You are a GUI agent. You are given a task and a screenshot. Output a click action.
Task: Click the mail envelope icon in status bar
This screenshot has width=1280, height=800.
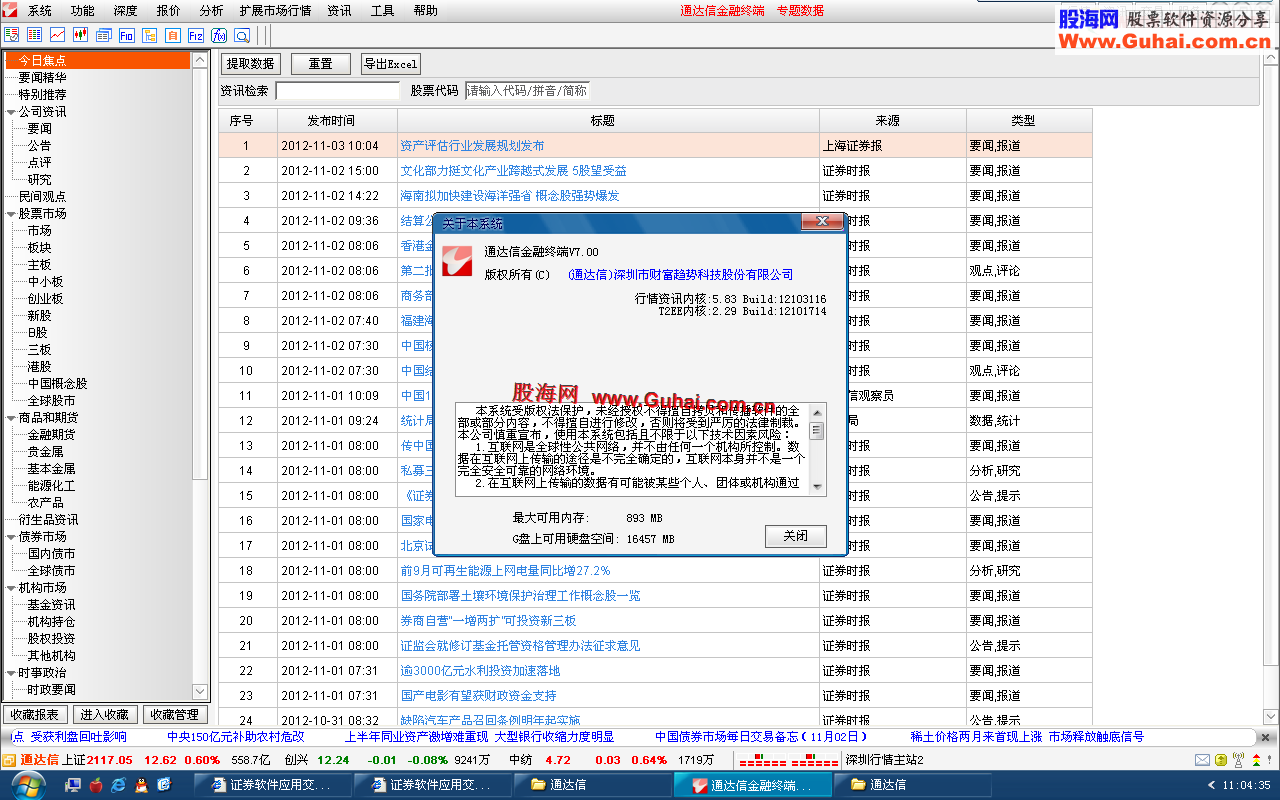(1203, 760)
